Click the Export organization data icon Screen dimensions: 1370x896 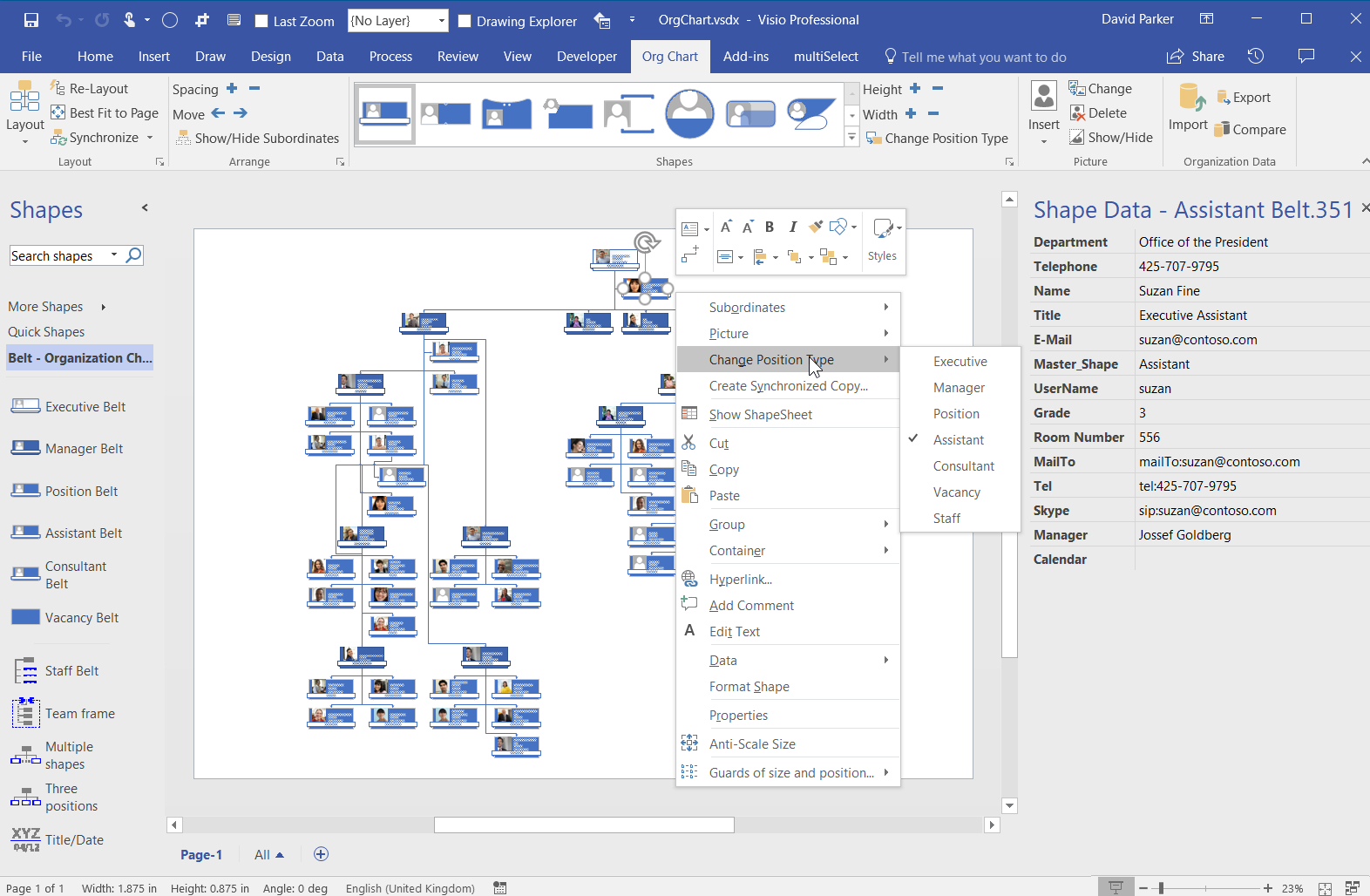click(1223, 98)
